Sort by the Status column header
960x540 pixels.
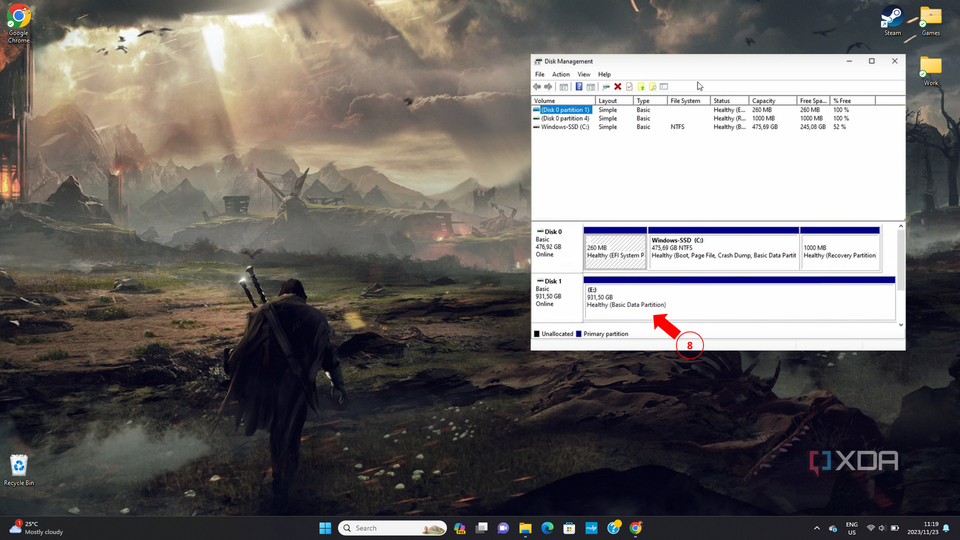pyautogui.click(x=729, y=100)
